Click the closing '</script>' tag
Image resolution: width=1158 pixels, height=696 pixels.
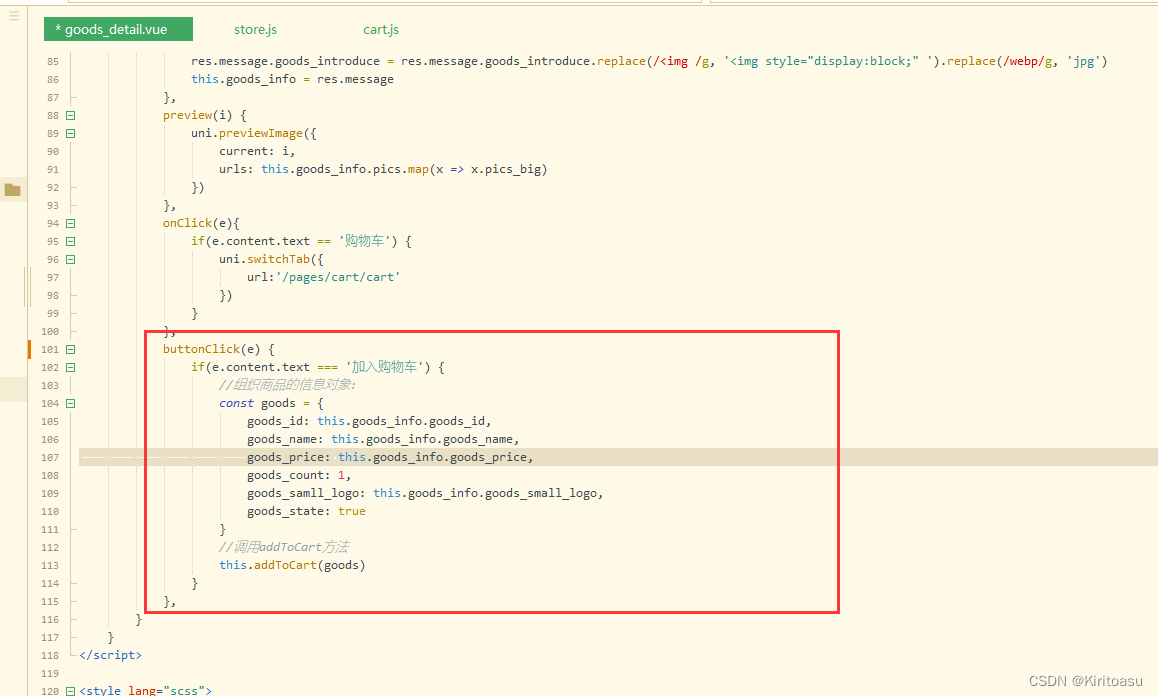[111, 655]
